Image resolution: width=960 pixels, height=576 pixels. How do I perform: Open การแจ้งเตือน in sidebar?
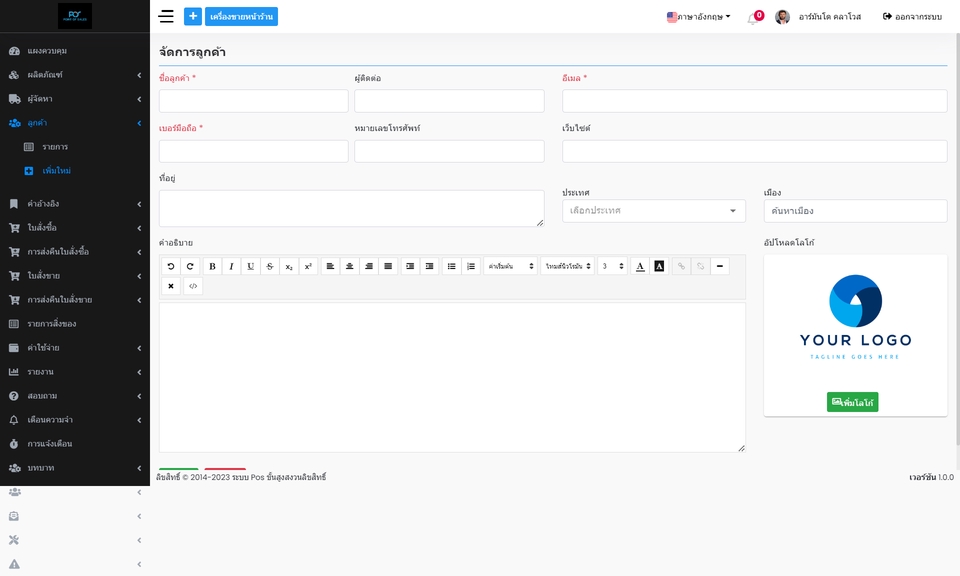[75, 443]
